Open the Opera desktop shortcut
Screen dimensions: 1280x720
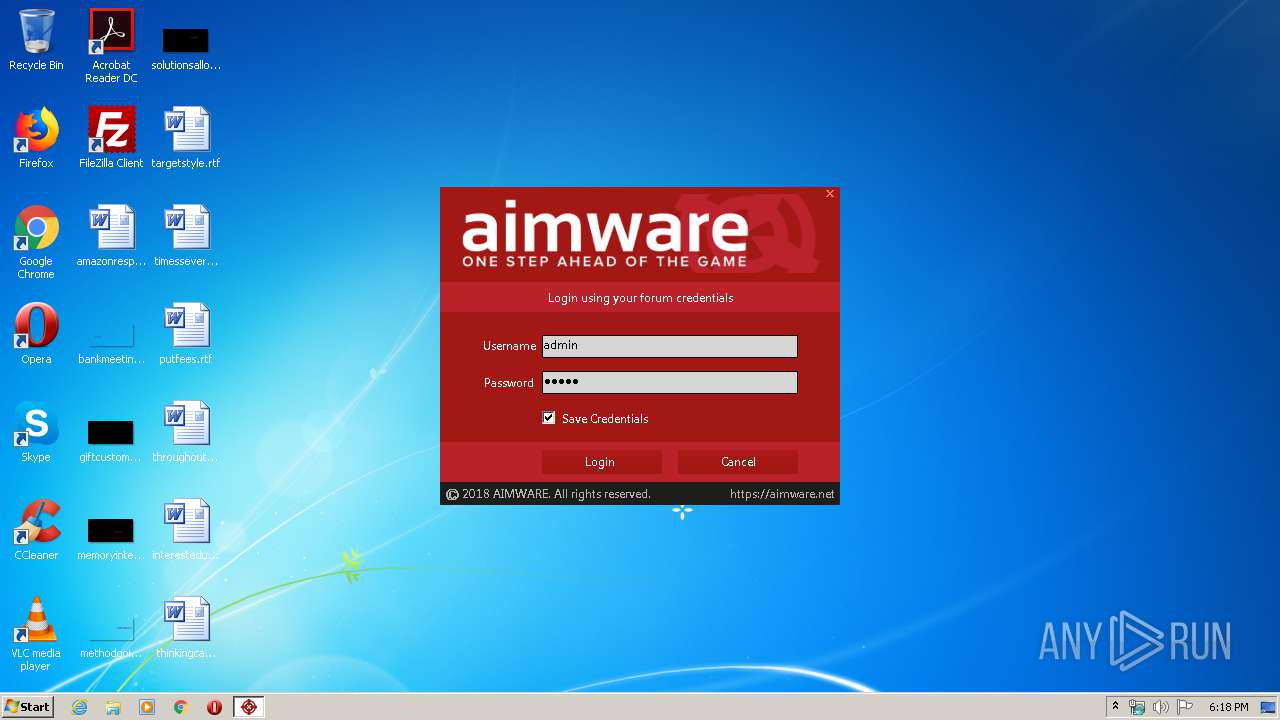(x=36, y=334)
